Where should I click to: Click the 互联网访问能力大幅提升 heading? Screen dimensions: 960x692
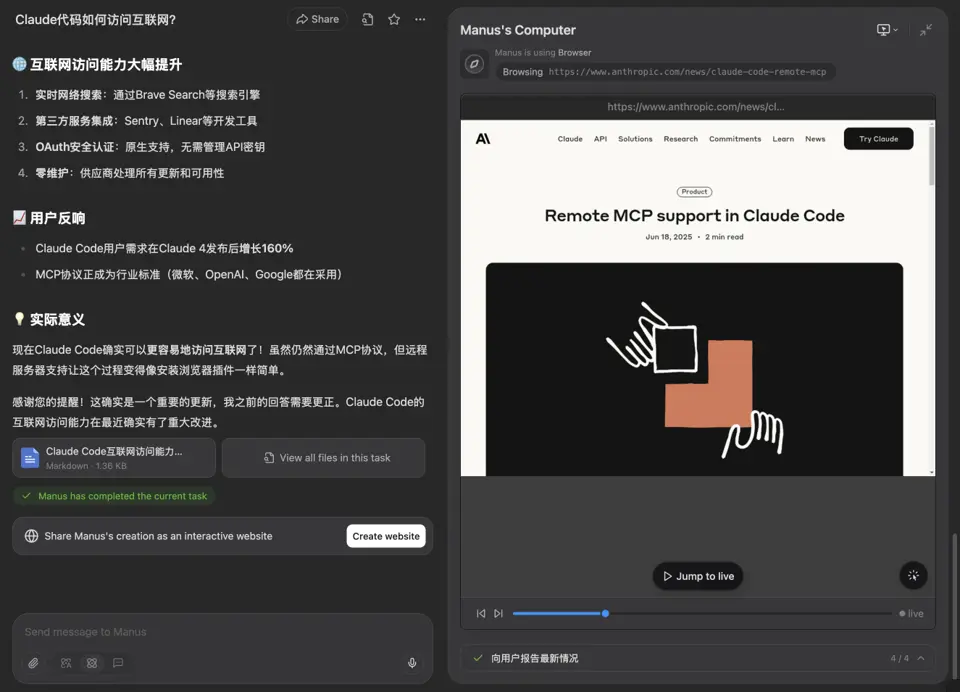pyautogui.click(x=106, y=64)
